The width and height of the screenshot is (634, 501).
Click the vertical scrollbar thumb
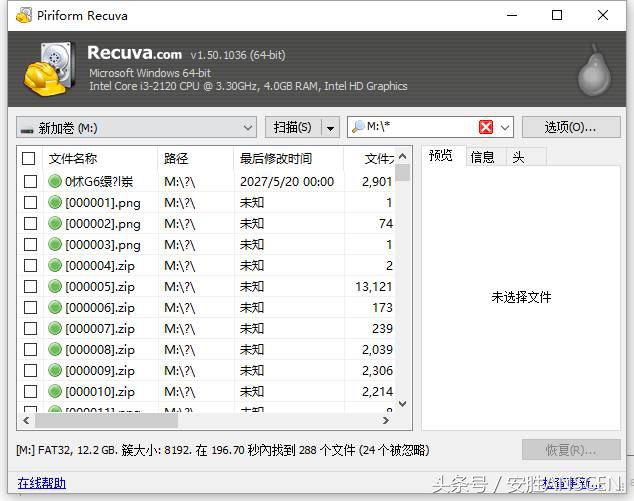point(402,172)
